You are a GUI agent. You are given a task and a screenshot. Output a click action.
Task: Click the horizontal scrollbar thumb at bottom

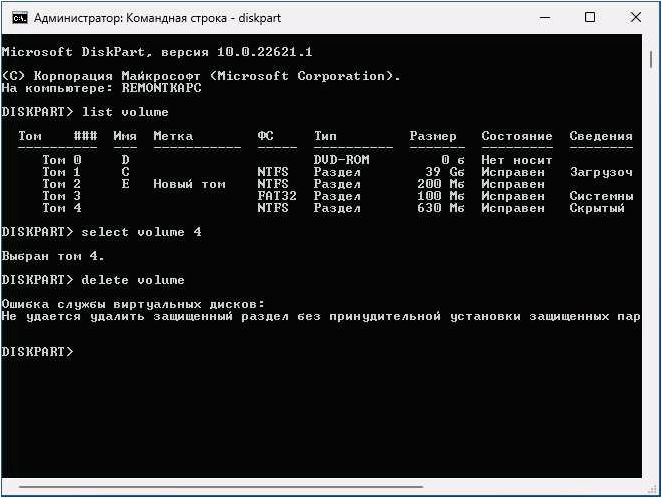point(220,487)
